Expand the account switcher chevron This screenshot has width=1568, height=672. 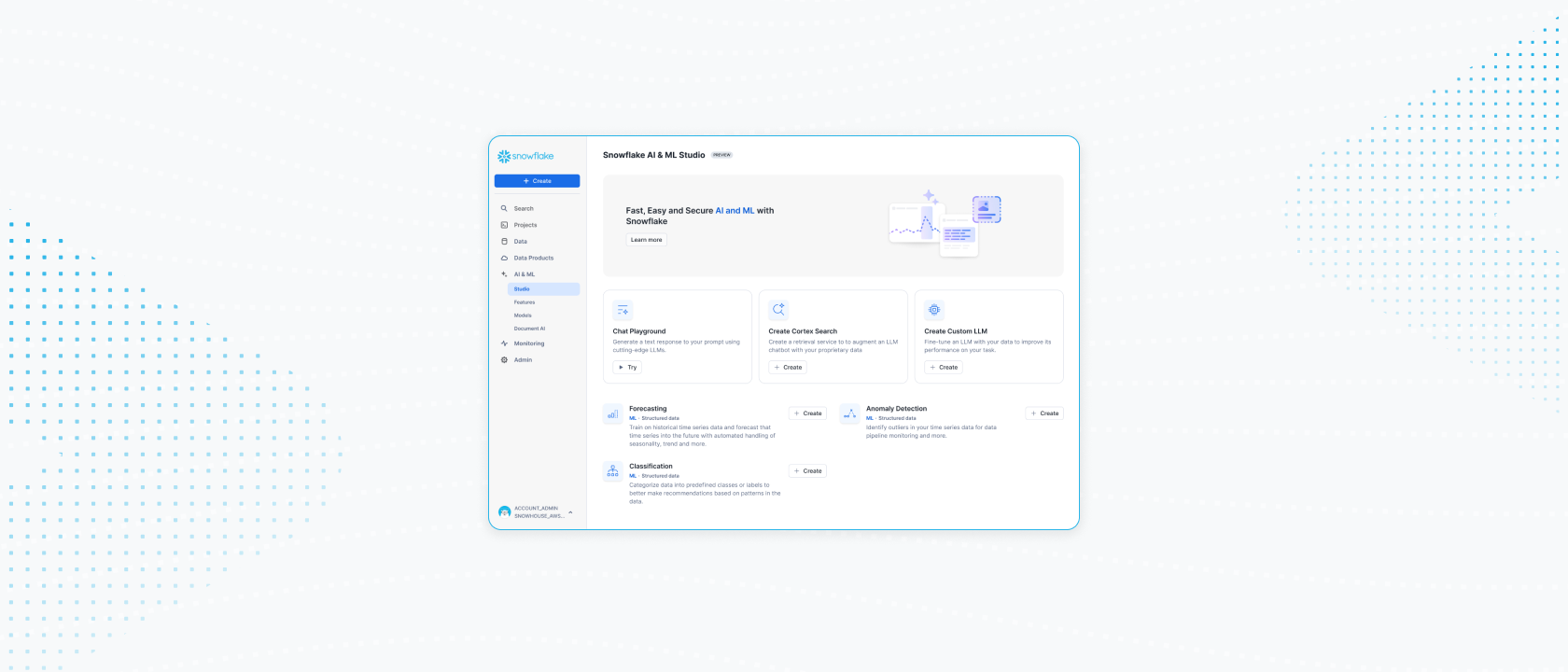tap(570, 512)
